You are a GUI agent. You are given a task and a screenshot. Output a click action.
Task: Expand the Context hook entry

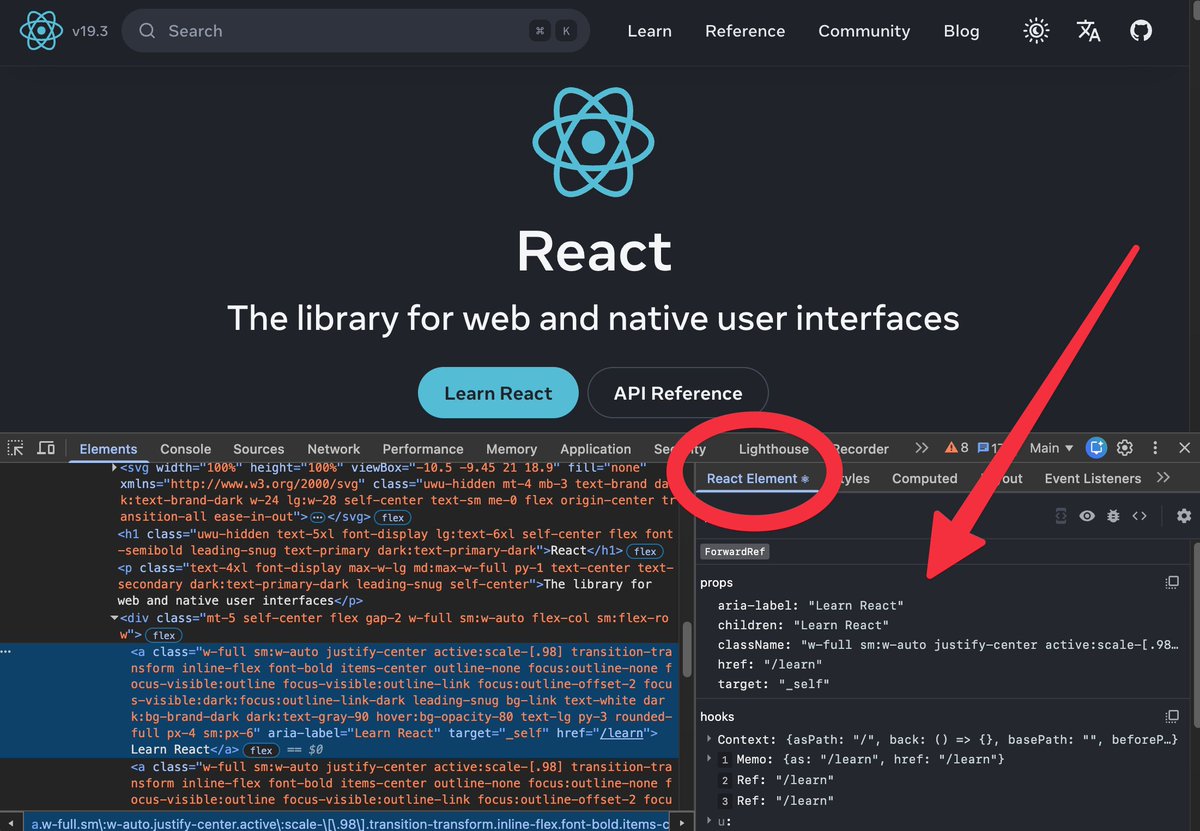tap(709, 739)
